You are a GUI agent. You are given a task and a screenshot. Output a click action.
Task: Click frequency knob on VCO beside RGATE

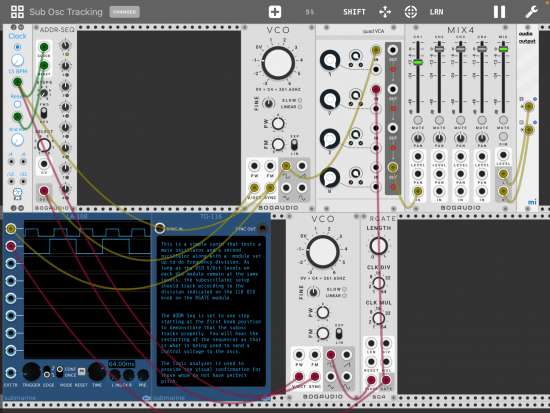tap(323, 252)
